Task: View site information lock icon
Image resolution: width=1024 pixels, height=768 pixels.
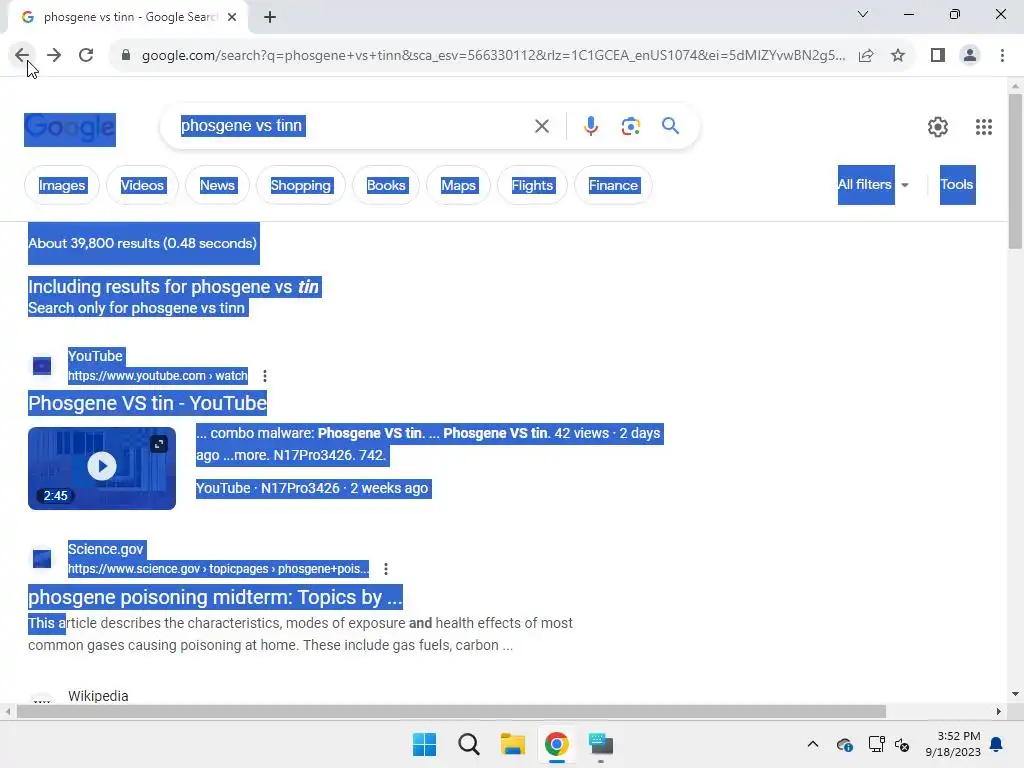Action: (x=126, y=56)
